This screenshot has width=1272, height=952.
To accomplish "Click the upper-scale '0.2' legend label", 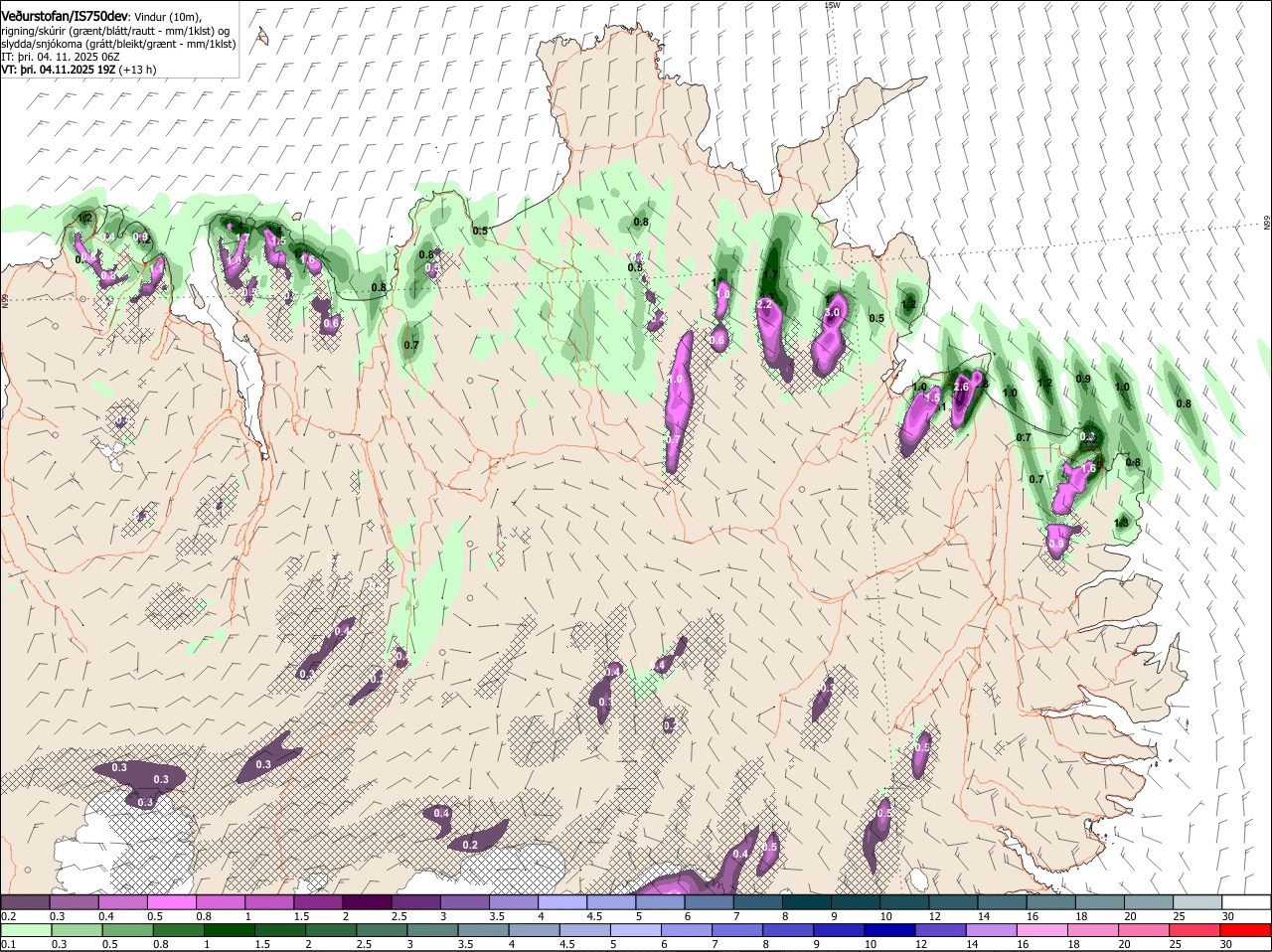I will (x=8, y=915).
